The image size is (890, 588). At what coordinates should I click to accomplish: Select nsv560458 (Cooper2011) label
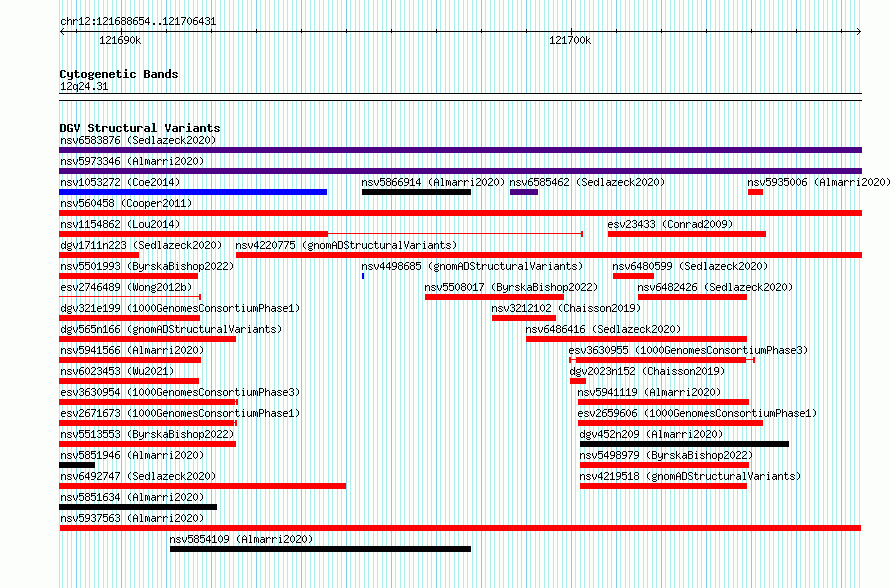[126, 203]
